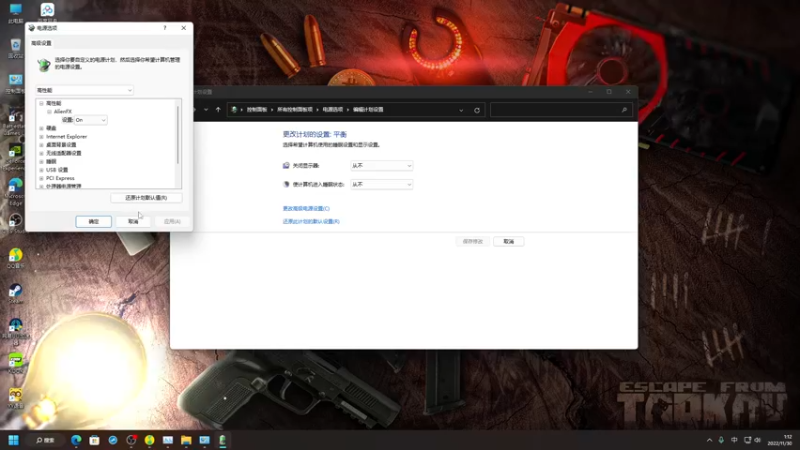Click Edit Plan Settings breadcrumb
The image size is (800, 450).
click(368, 110)
